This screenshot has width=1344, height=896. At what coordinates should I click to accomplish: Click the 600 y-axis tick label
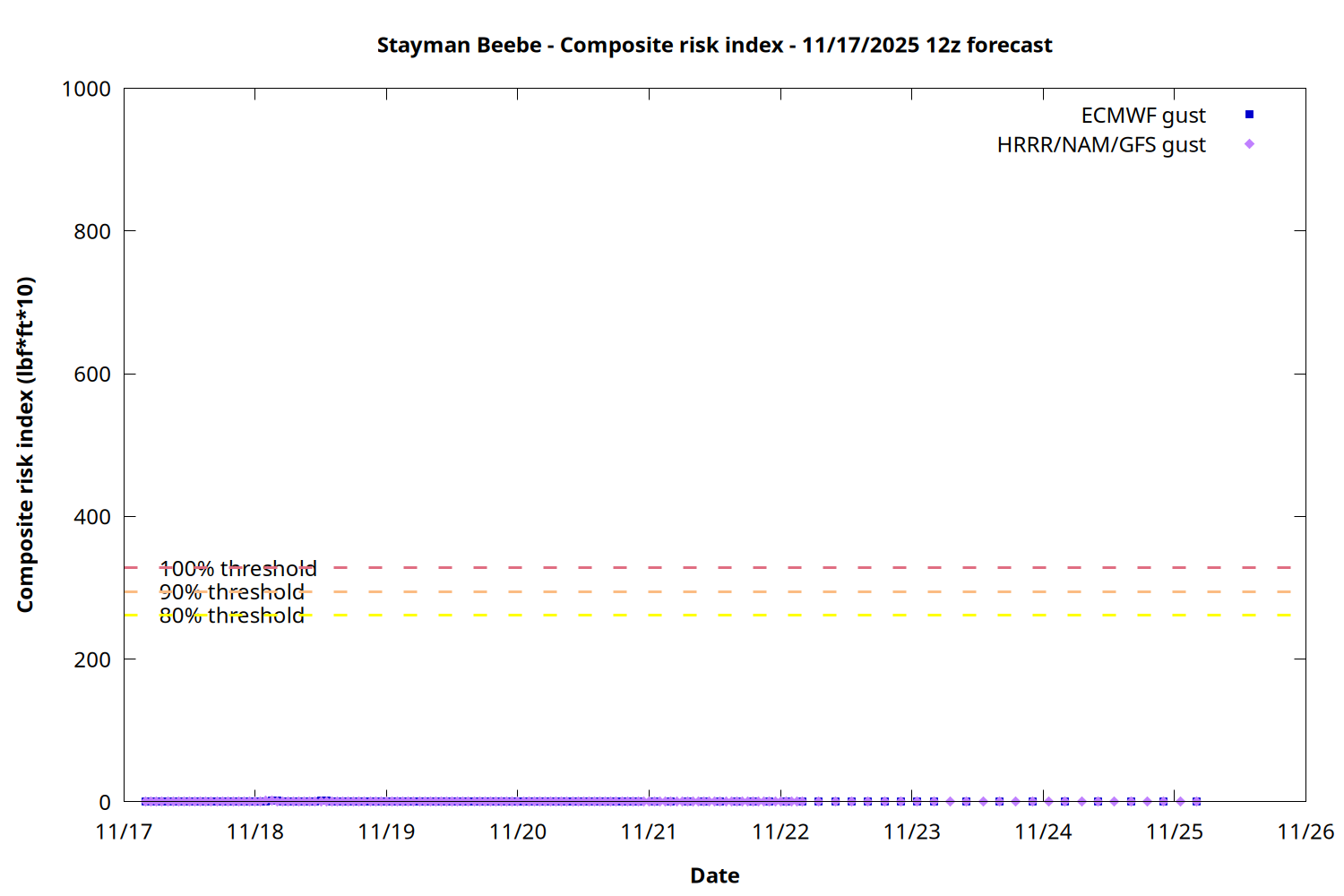[92, 375]
